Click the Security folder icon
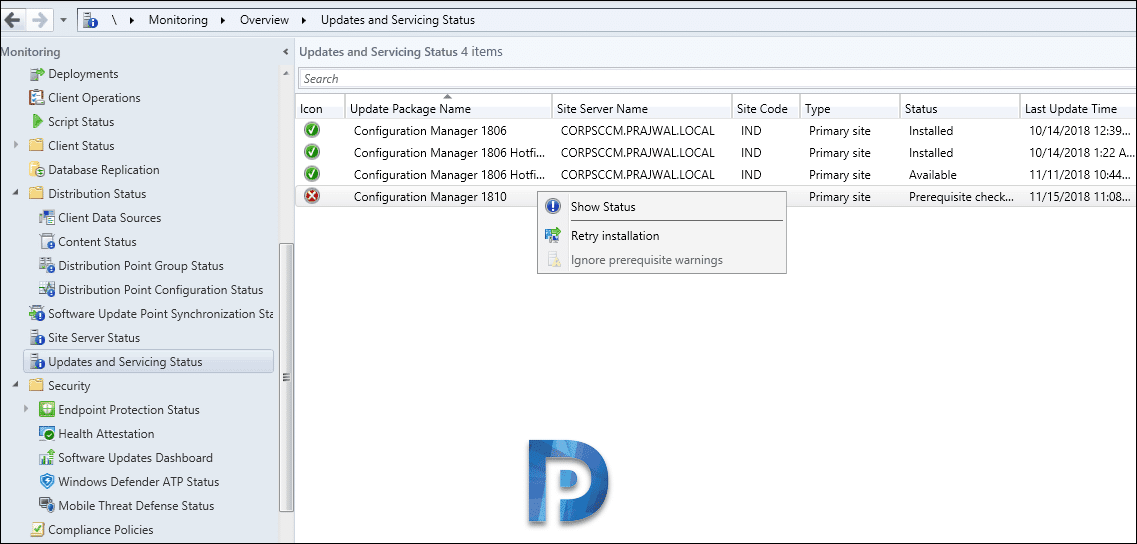This screenshot has height=544, width=1137. 36,385
